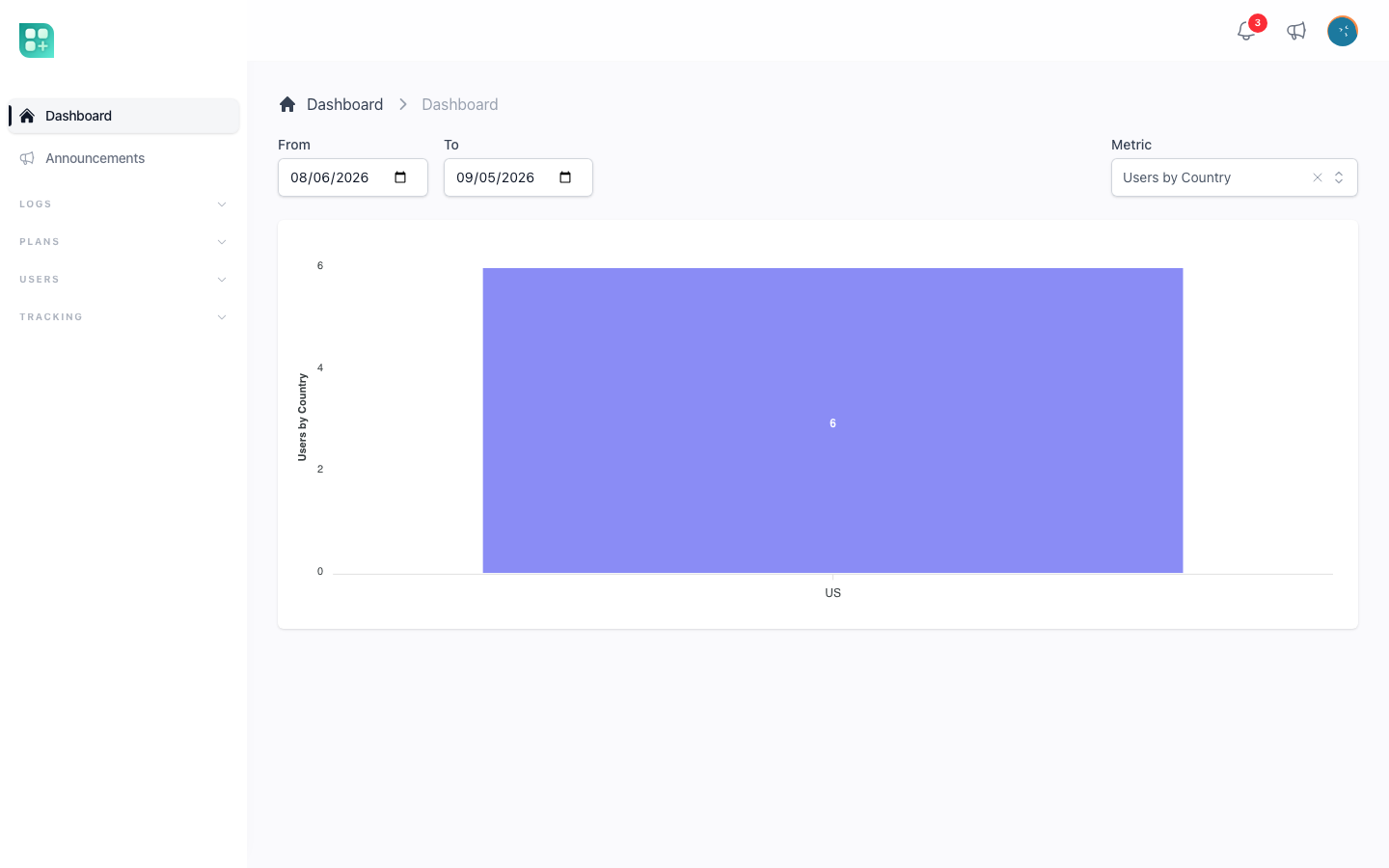Click the red notification count badge

1258,23
